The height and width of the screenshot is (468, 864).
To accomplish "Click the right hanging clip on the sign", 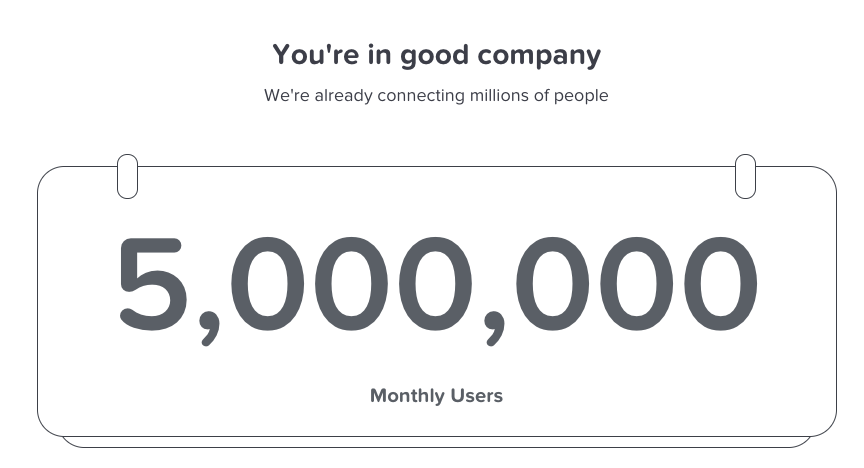I will click(x=745, y=176).
